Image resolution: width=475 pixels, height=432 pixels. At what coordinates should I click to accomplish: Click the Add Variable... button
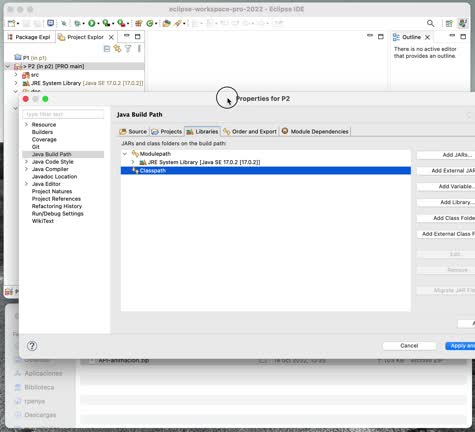click(446, 186)
